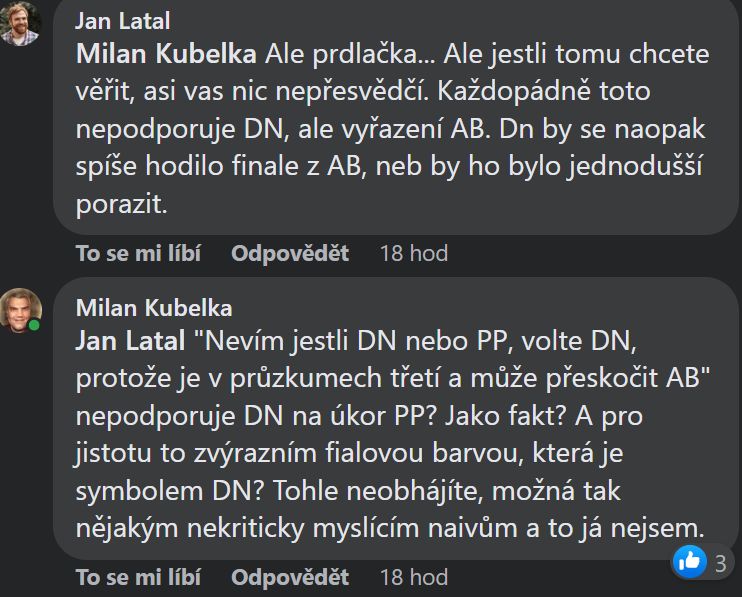Open the reaction count showing 3

[x=720, y=562]
